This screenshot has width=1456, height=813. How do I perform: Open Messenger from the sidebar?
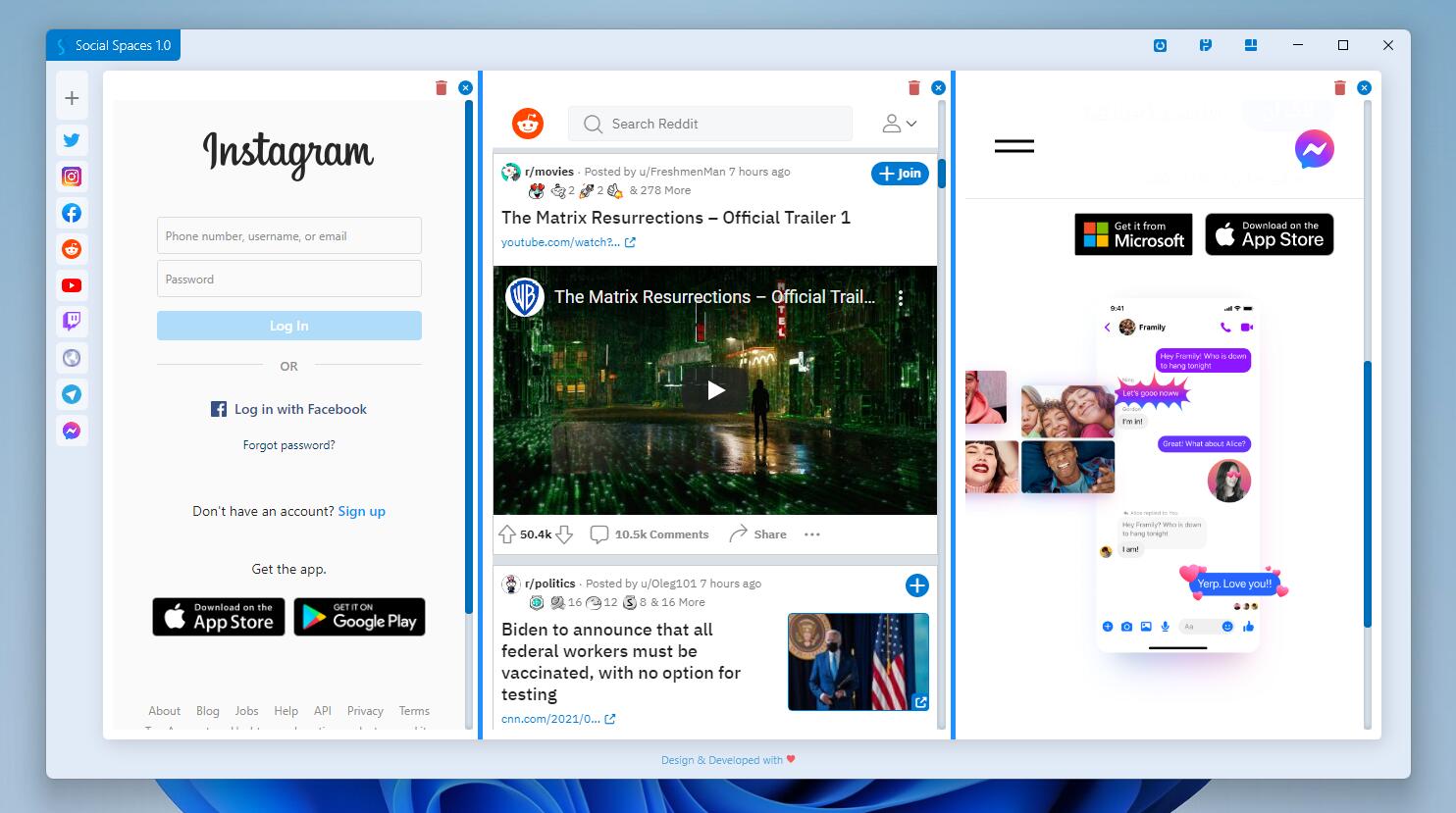pos(72,431)
